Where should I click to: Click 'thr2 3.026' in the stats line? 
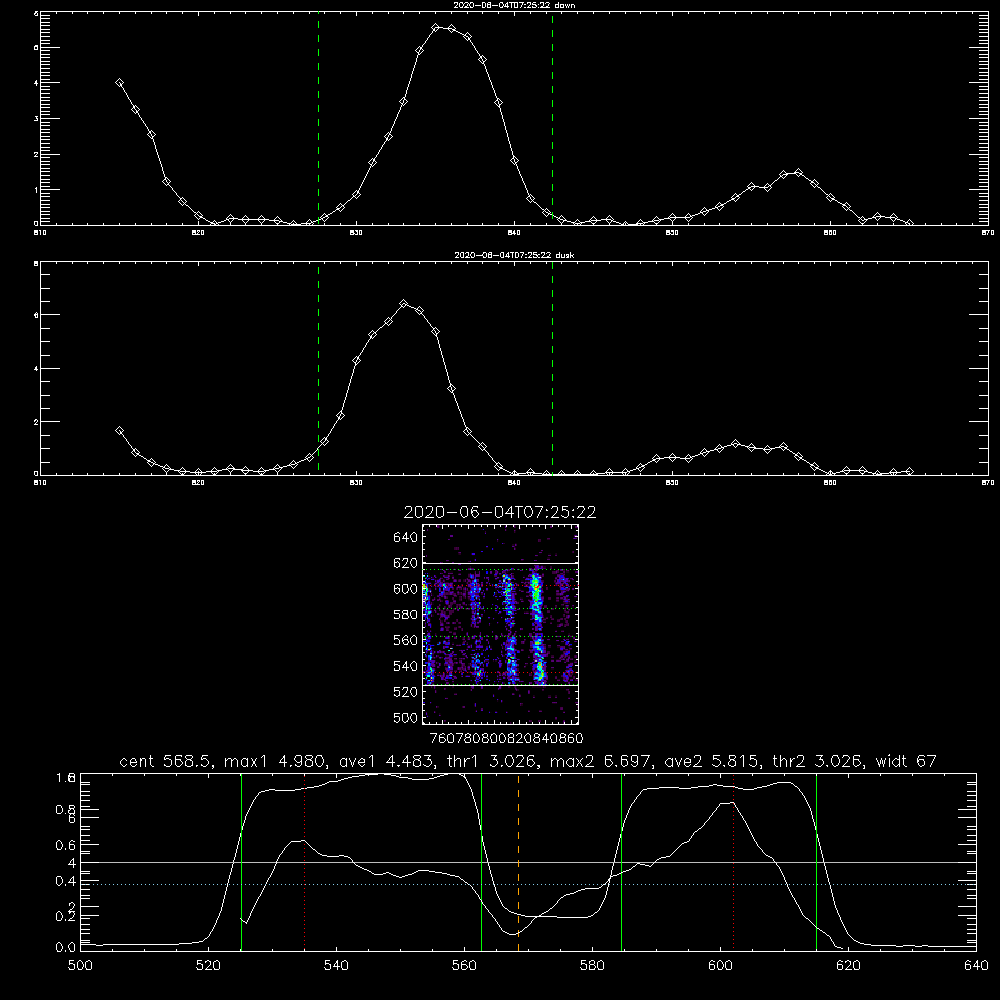817,761
